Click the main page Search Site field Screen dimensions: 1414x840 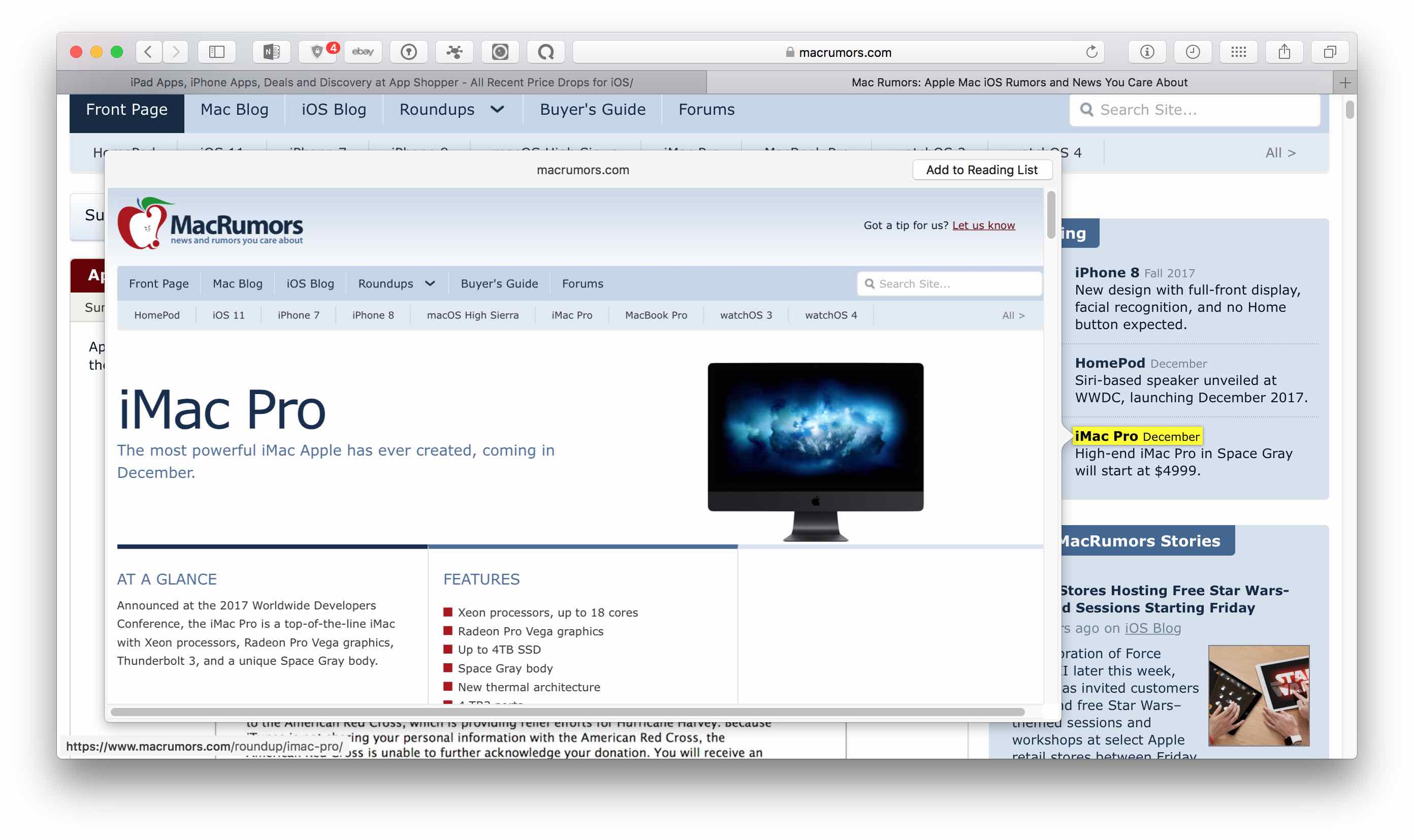click(x=1195, y=109)
